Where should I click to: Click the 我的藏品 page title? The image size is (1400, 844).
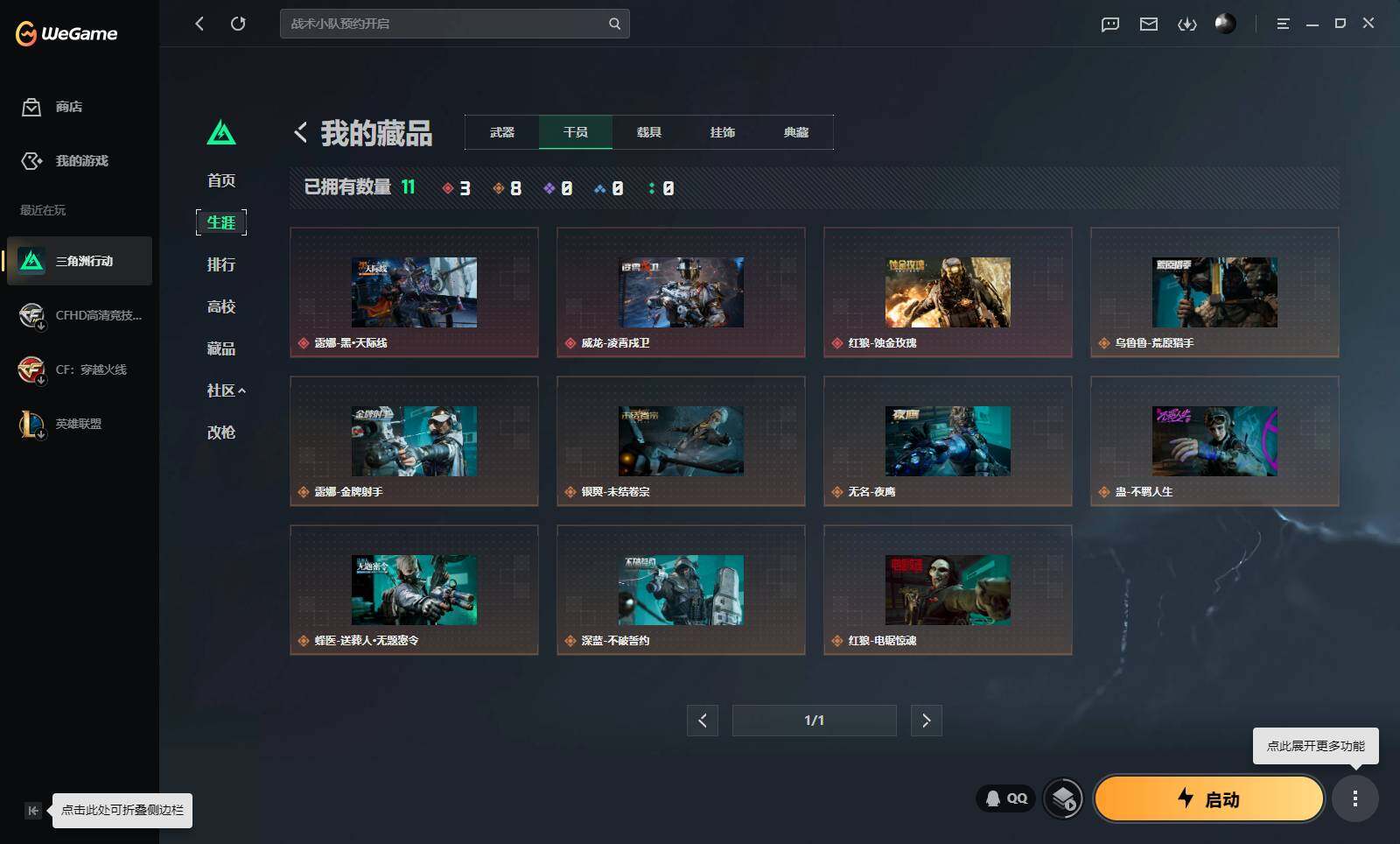click(376, 133)
